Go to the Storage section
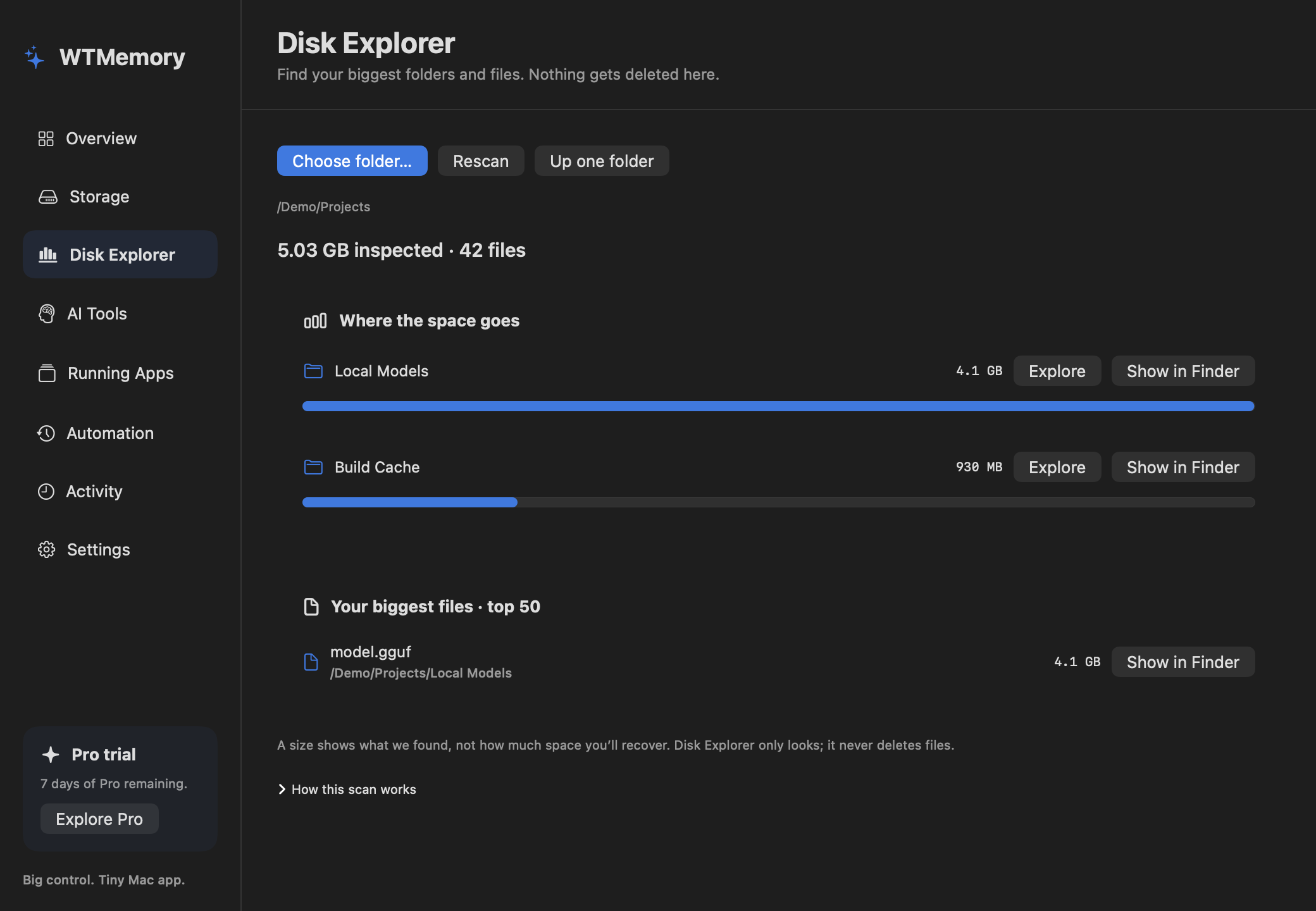 pyautogui.click(x=120, y=197)
